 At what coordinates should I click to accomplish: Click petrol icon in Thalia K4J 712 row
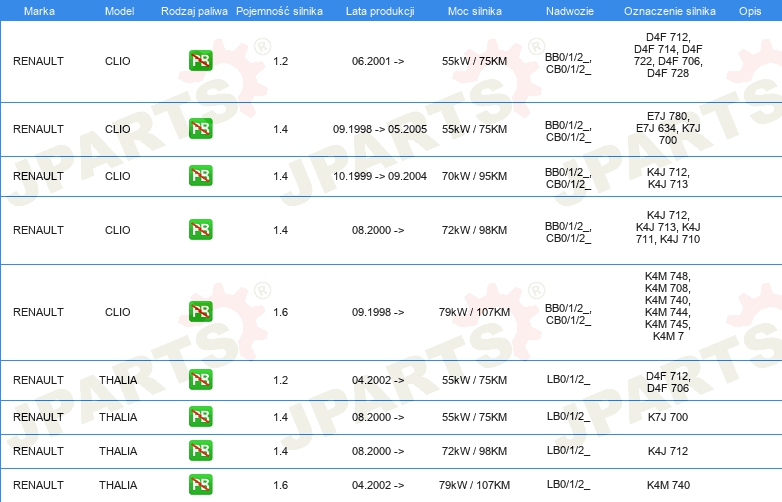pyautogui.click(x=200, y=451)
